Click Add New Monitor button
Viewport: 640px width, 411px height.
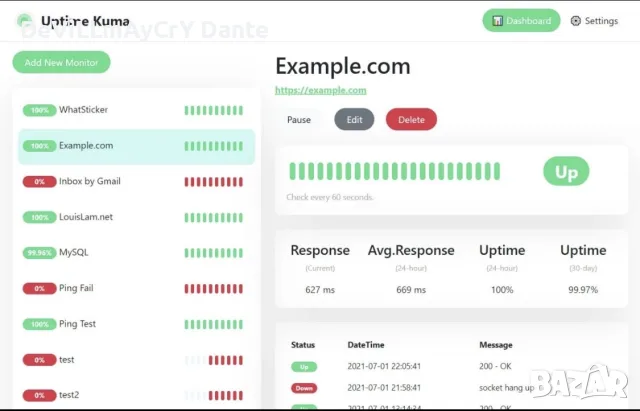click(62, 62)
